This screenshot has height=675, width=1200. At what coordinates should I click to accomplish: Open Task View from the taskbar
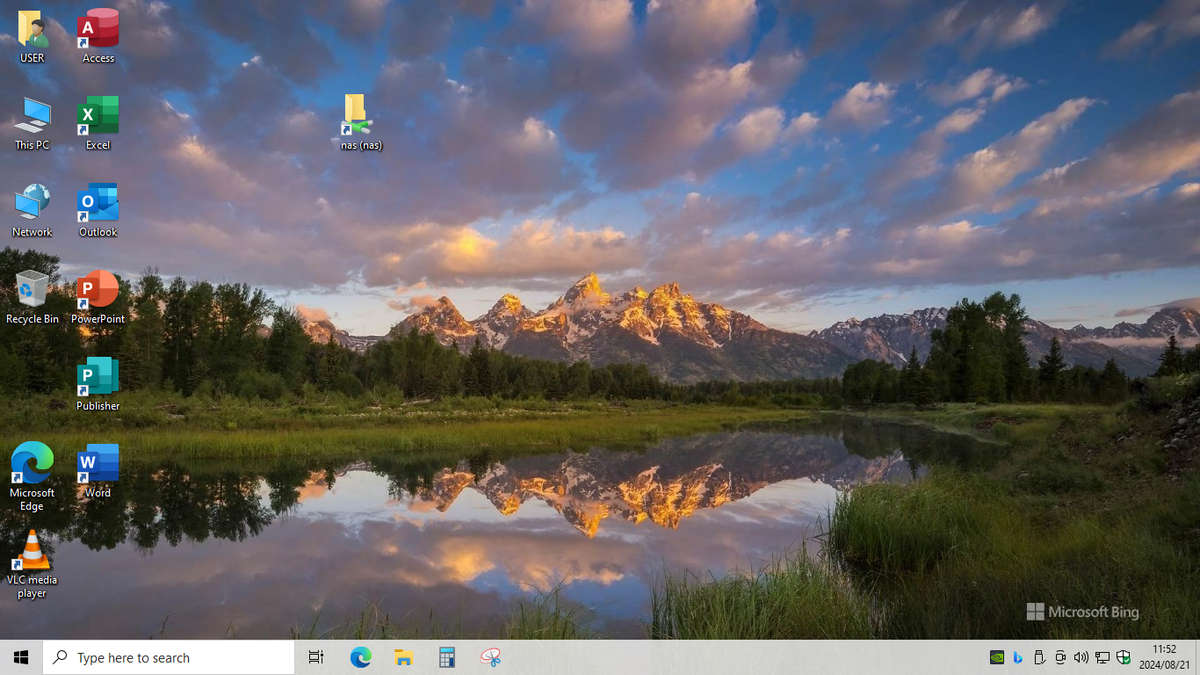pyautogui.click(x=316, y=657)
